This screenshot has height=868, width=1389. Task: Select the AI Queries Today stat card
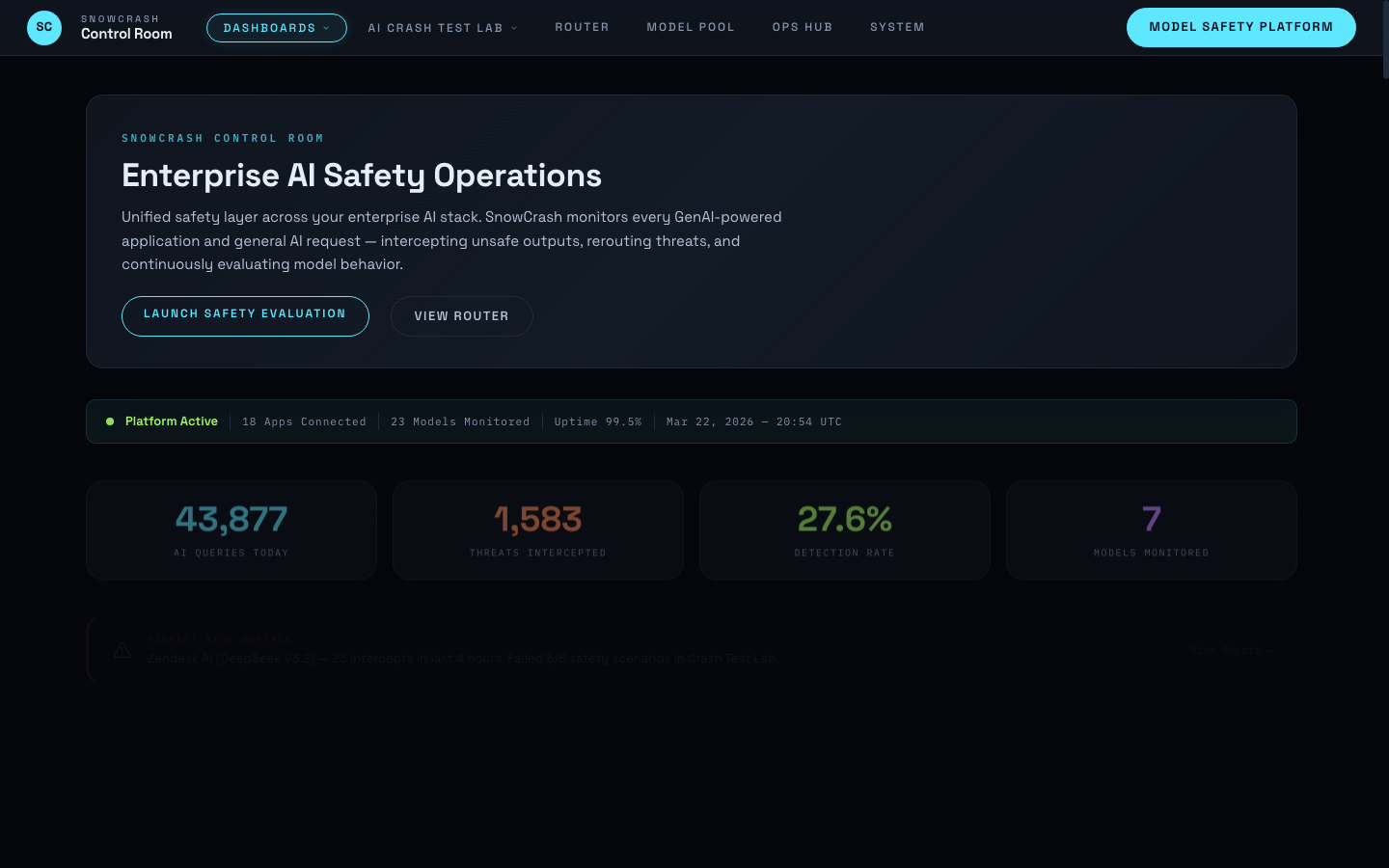tap(231, 529)
